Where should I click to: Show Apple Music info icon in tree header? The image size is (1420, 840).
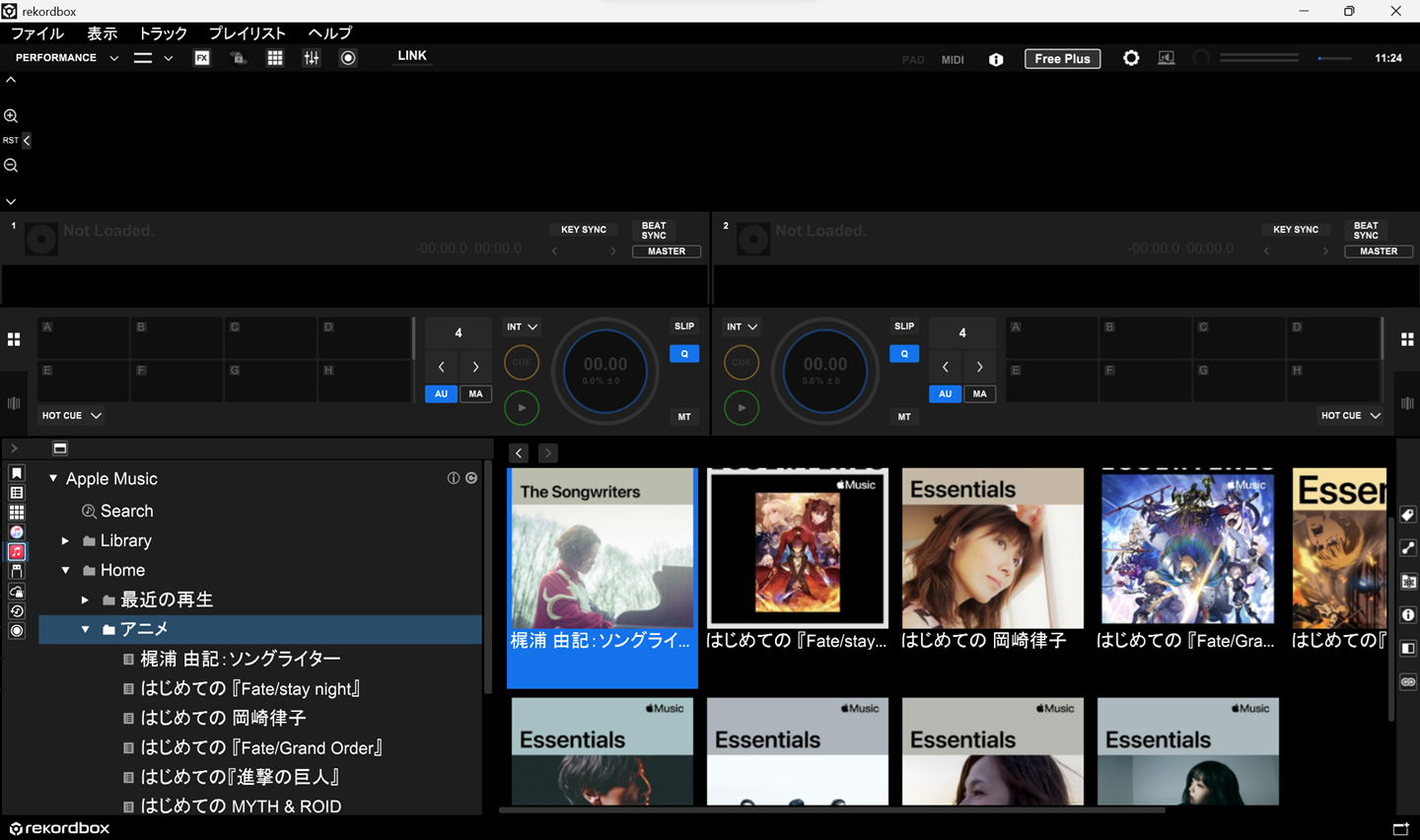click(454, 478)
